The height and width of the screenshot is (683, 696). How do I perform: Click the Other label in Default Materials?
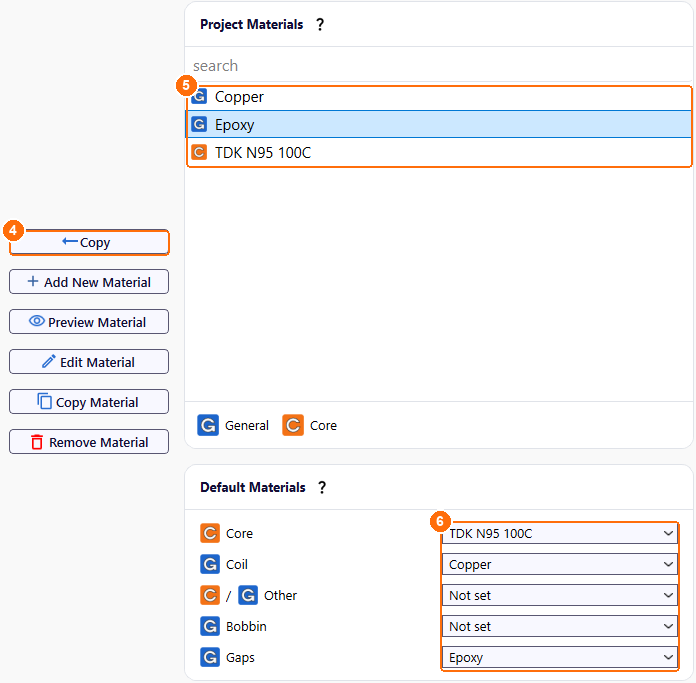280,596
